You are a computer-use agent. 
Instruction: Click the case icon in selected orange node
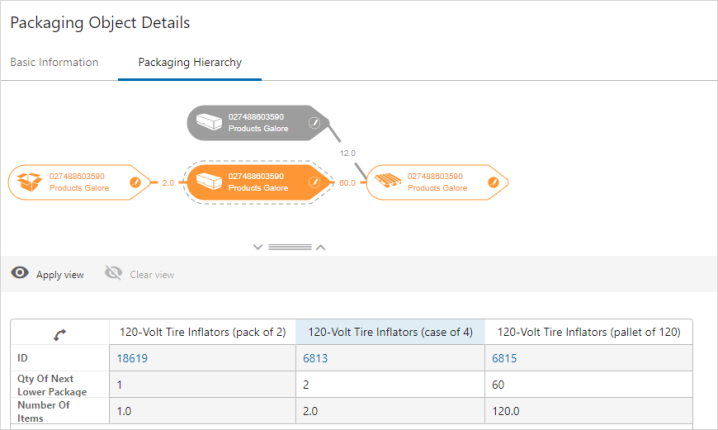point(208,182)
